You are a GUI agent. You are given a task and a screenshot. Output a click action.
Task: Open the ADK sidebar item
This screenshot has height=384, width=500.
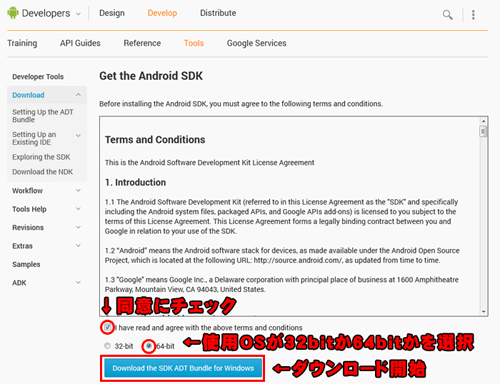coord(19,283)
